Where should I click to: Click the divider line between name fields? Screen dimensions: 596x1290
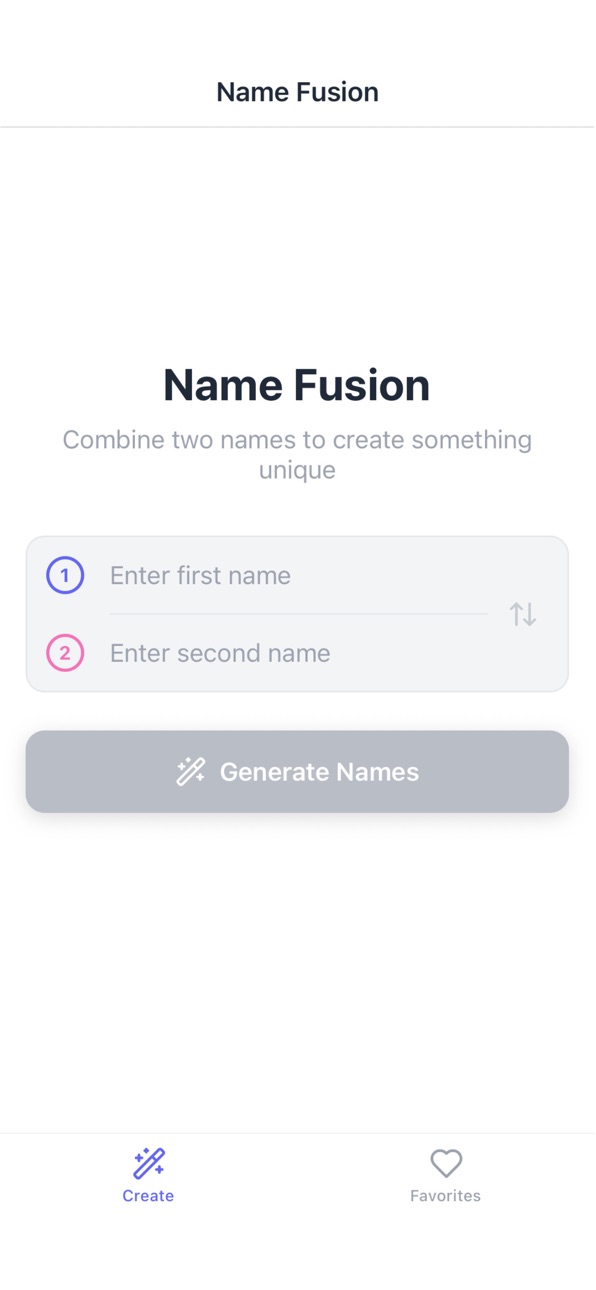(x=298, y=614)
